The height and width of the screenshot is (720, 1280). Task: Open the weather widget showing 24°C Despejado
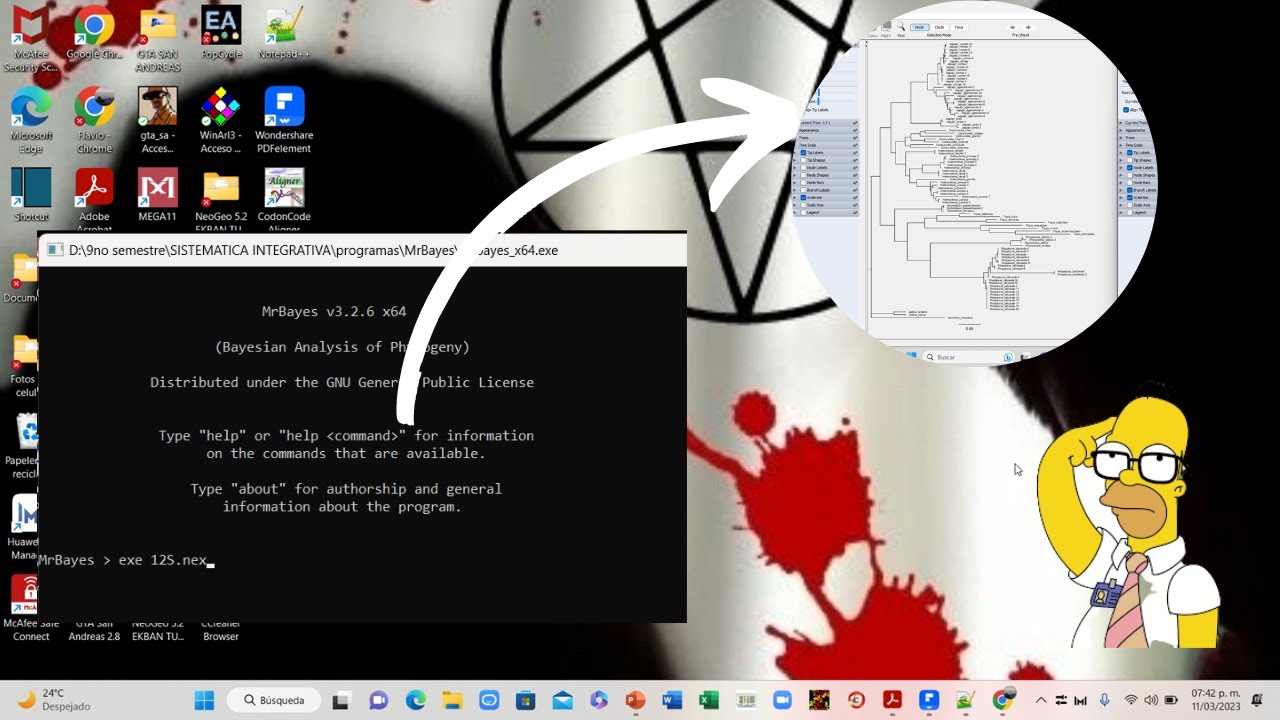(55, 700)
